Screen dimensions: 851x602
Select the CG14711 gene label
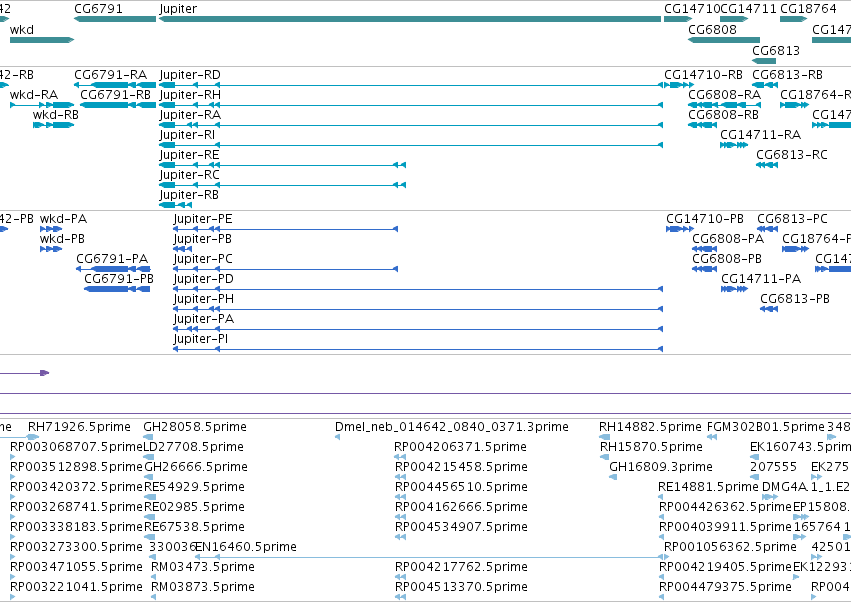(748, 9)
